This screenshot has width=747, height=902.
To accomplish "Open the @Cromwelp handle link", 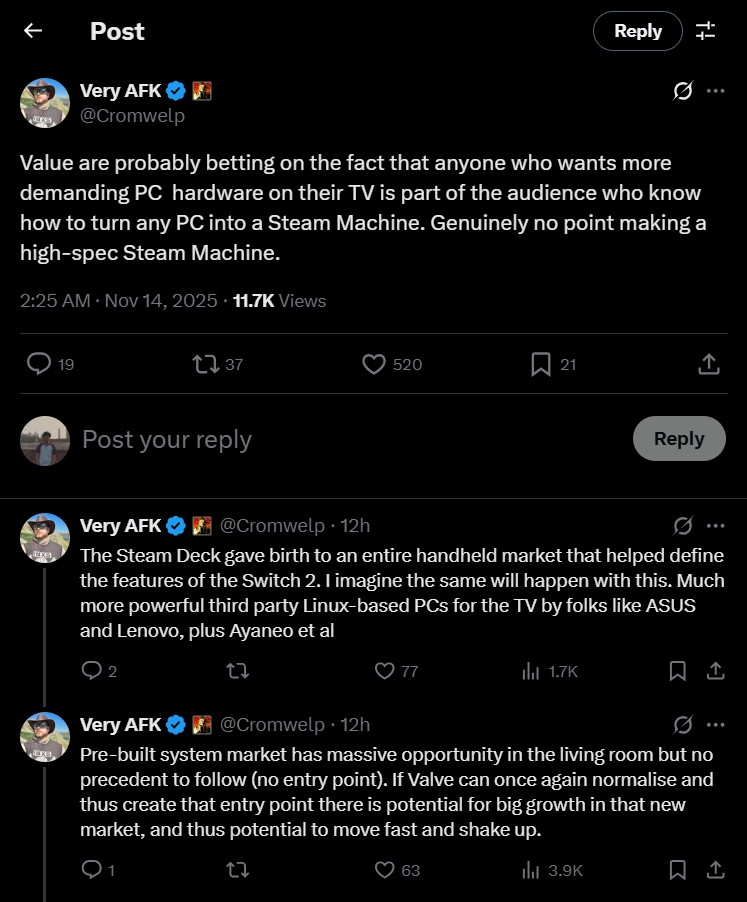I will [138, 116].
